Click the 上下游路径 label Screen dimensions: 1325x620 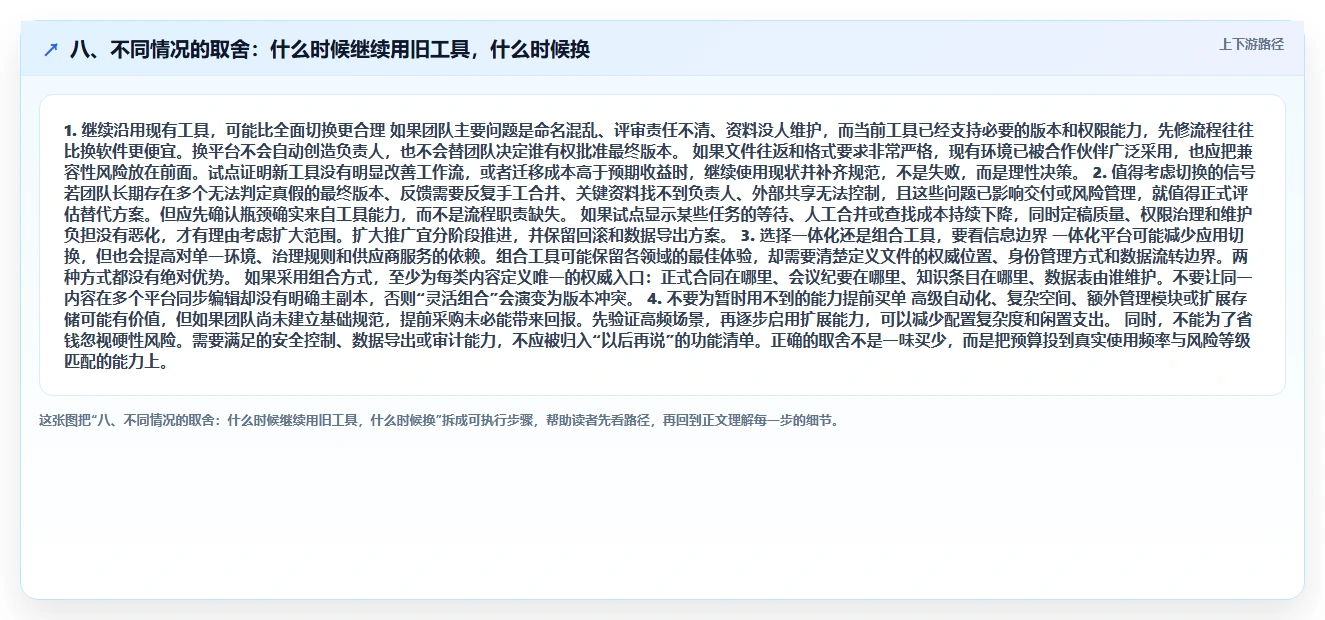pyautogui.click(x=1251, y=44)
